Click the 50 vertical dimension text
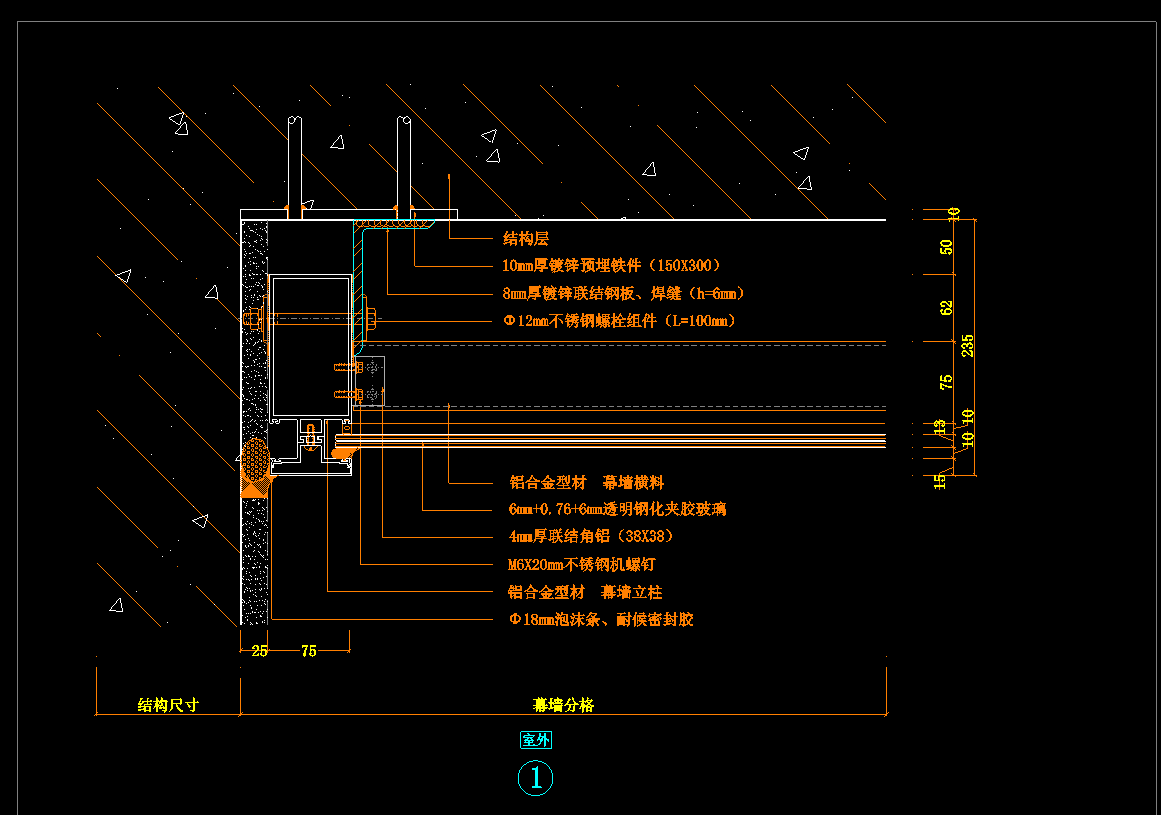1161x815 pixels. [x=947, y=247]
